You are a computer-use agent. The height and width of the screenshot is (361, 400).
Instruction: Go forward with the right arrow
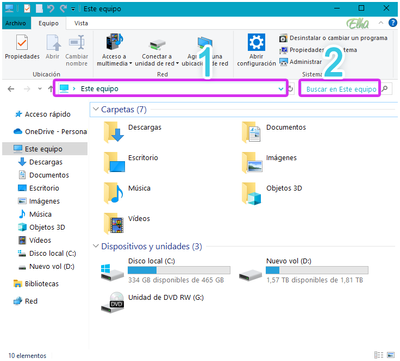click(x=27, y=89)
